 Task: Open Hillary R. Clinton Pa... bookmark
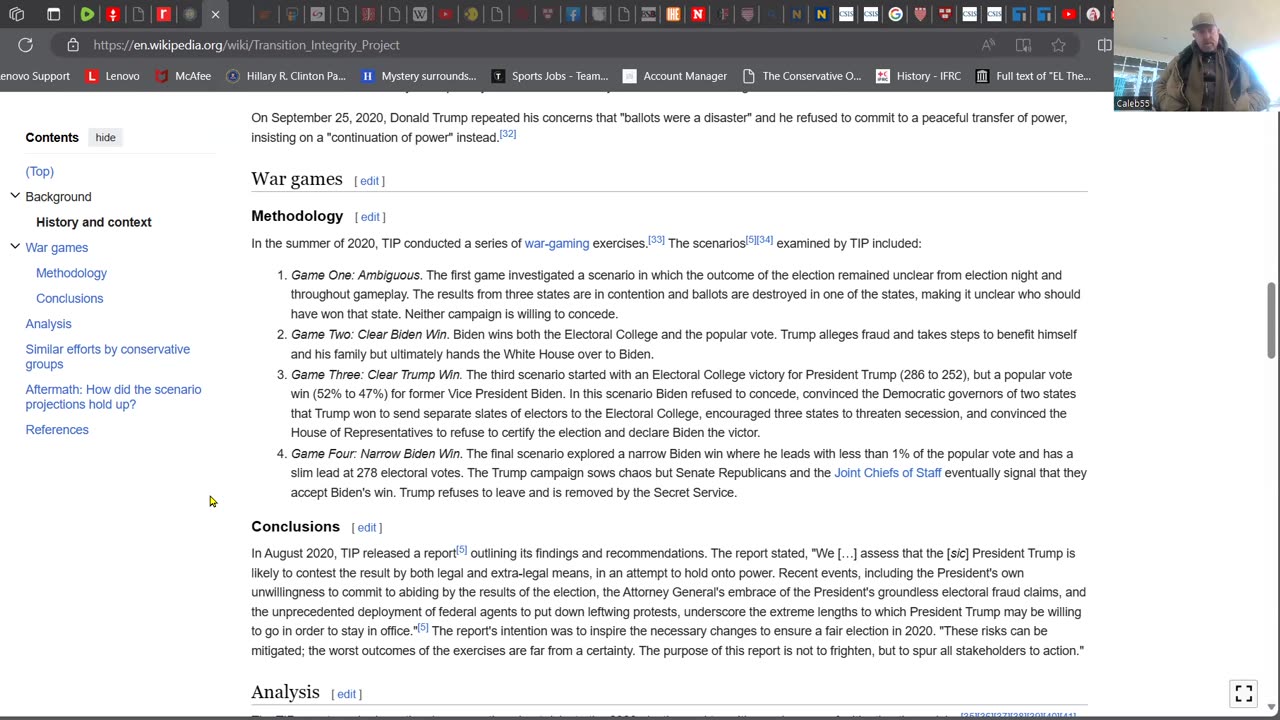pyautogui.click(x=286, y=76)
